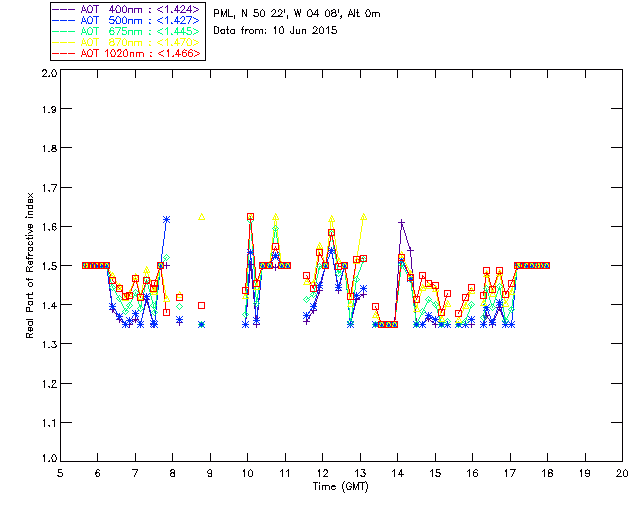Click the x-axis hour label 8

[x=173, y=473]
